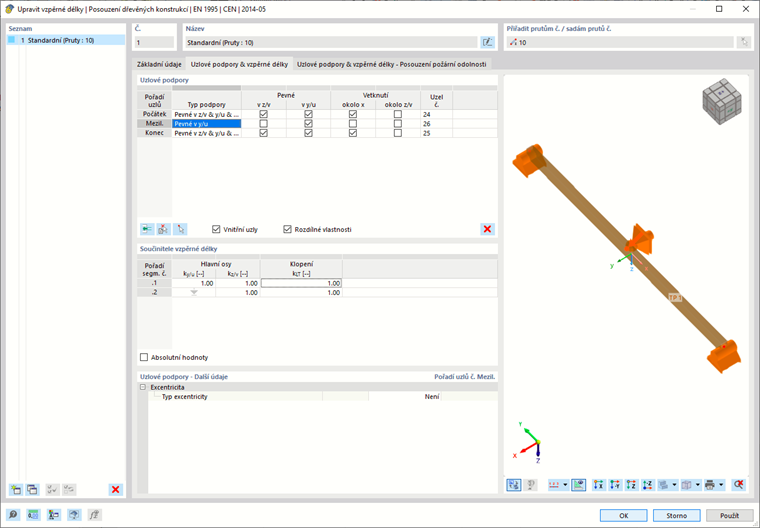
Task: Toggle 'okolo x' checkbox in Mezil. row
Action: 353,124
